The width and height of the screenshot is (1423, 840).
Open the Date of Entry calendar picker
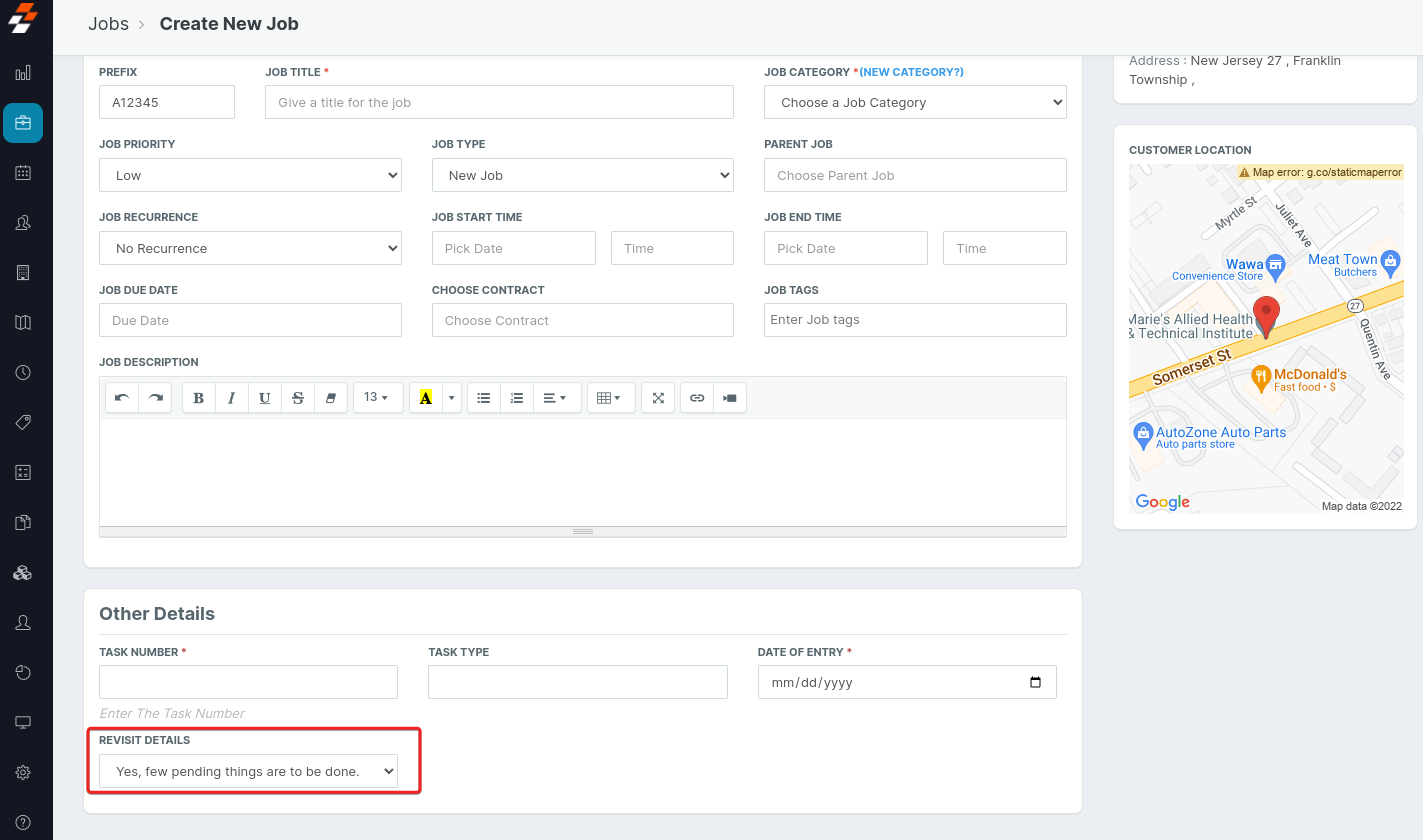point(1035,683)
